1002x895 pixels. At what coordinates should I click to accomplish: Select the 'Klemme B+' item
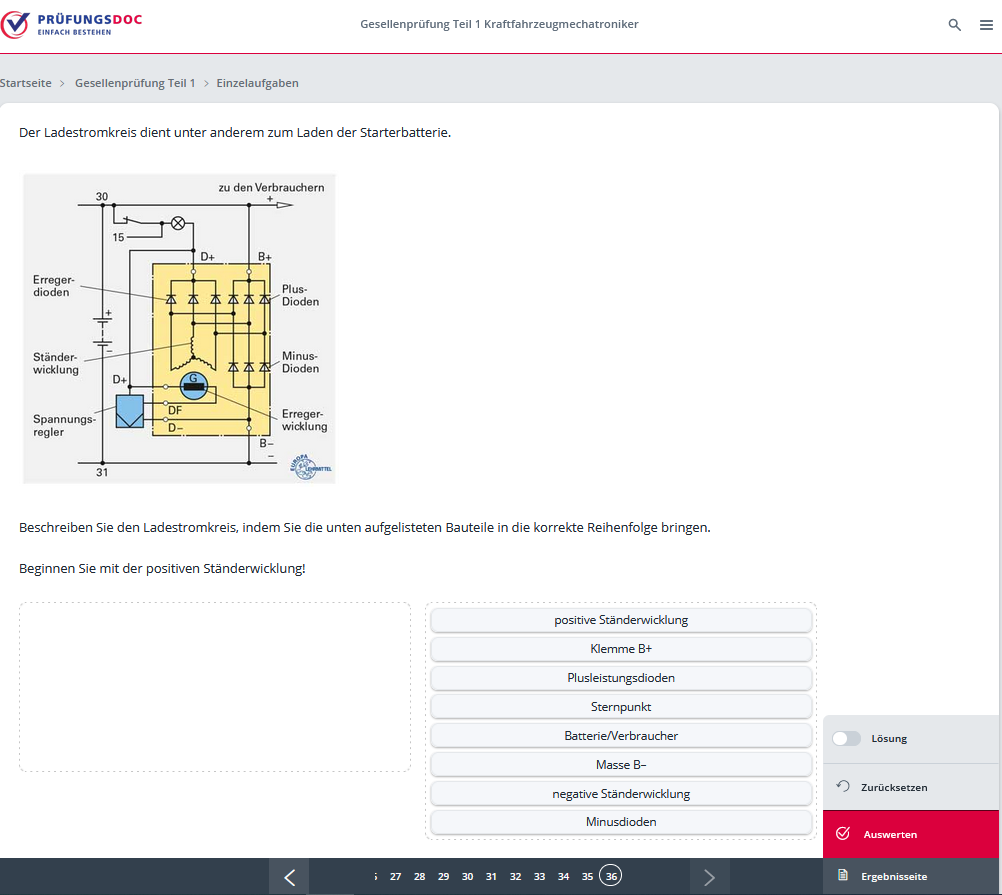click(621, 649)
